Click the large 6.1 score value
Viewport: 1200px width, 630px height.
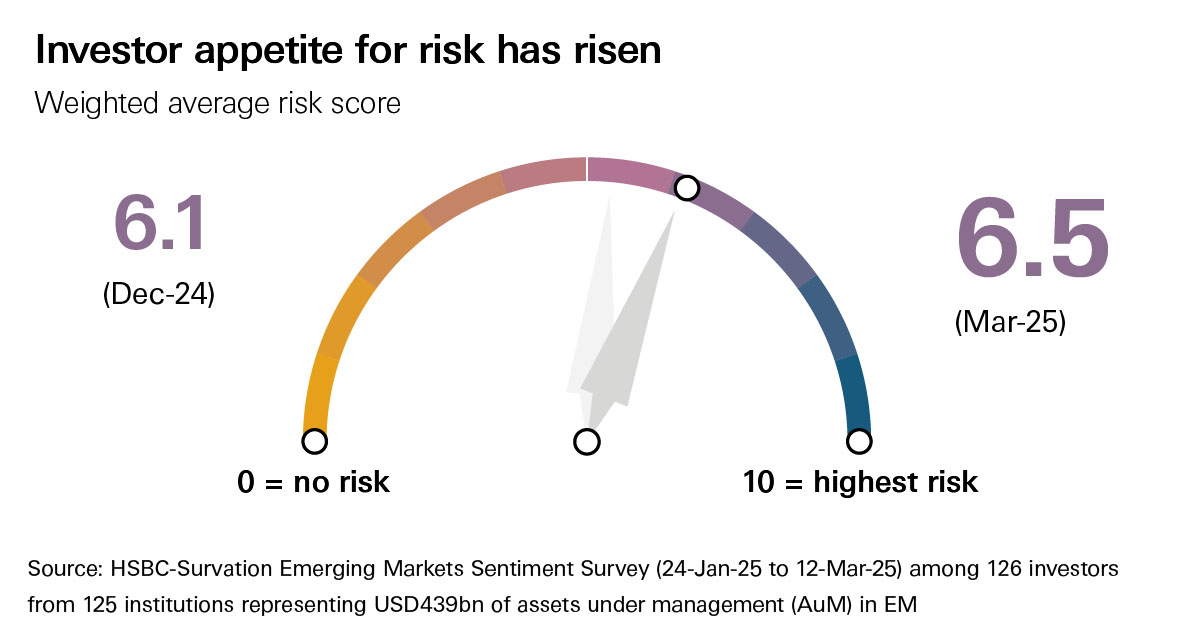(160, 224)
